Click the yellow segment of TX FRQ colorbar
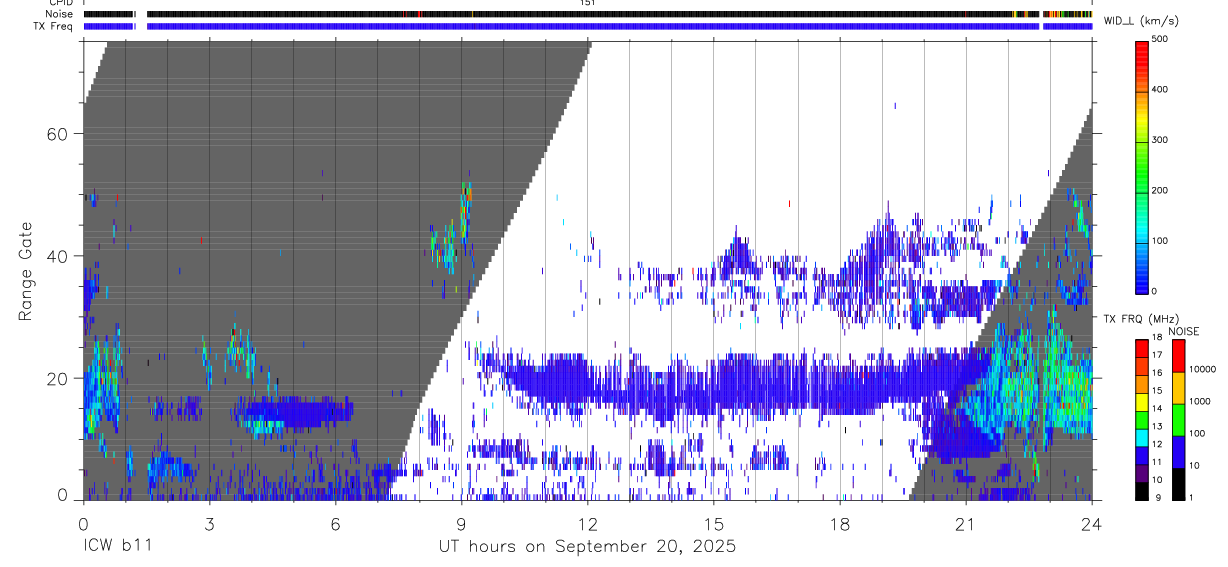The height and width of the screenshot is (567, 1228). (x=1142, y=402)
